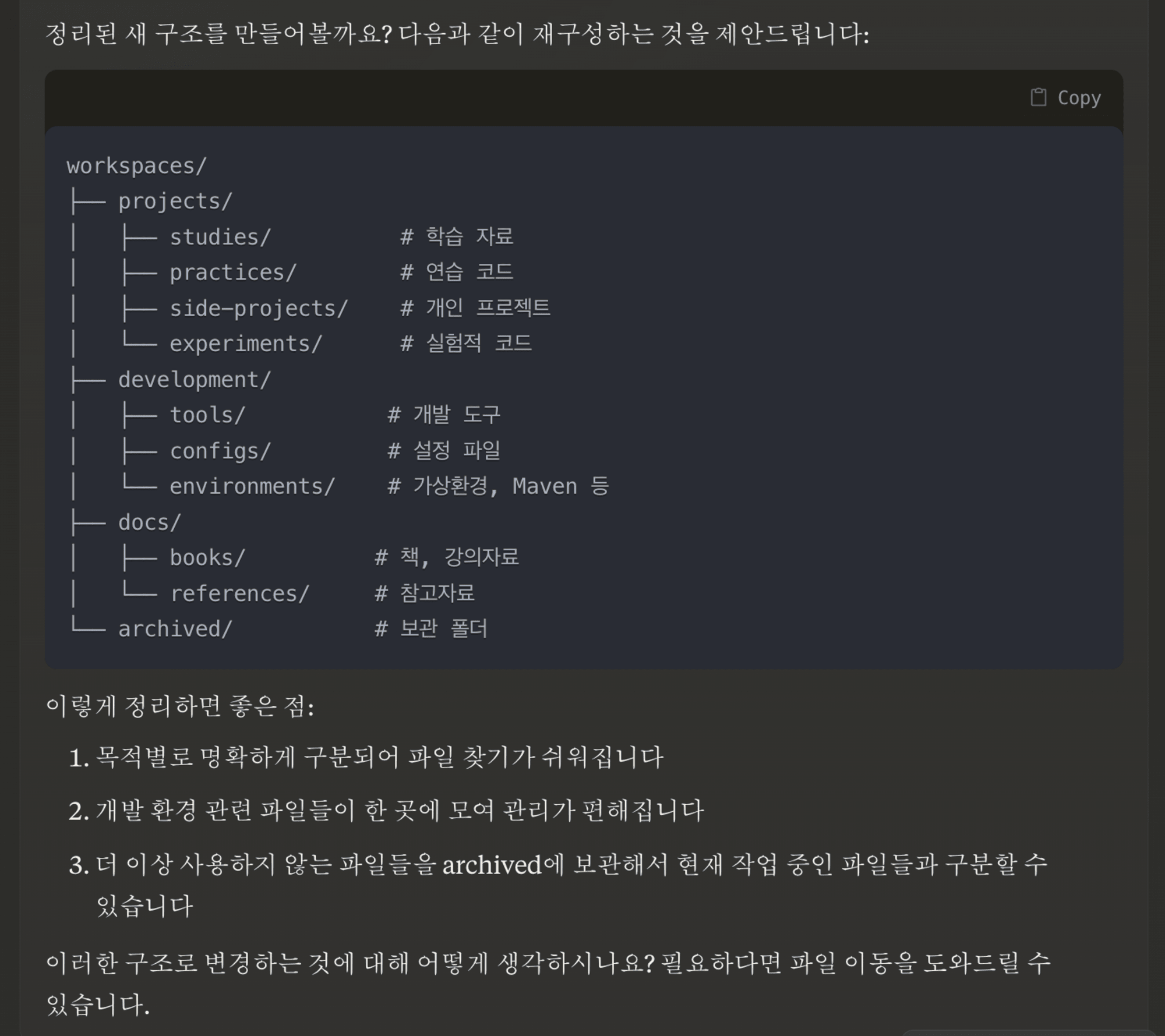The width and height of the screenshot is (1165, 1036).
Task: Click the comment '# 연습 코드'
Action: tap(457, 272)
